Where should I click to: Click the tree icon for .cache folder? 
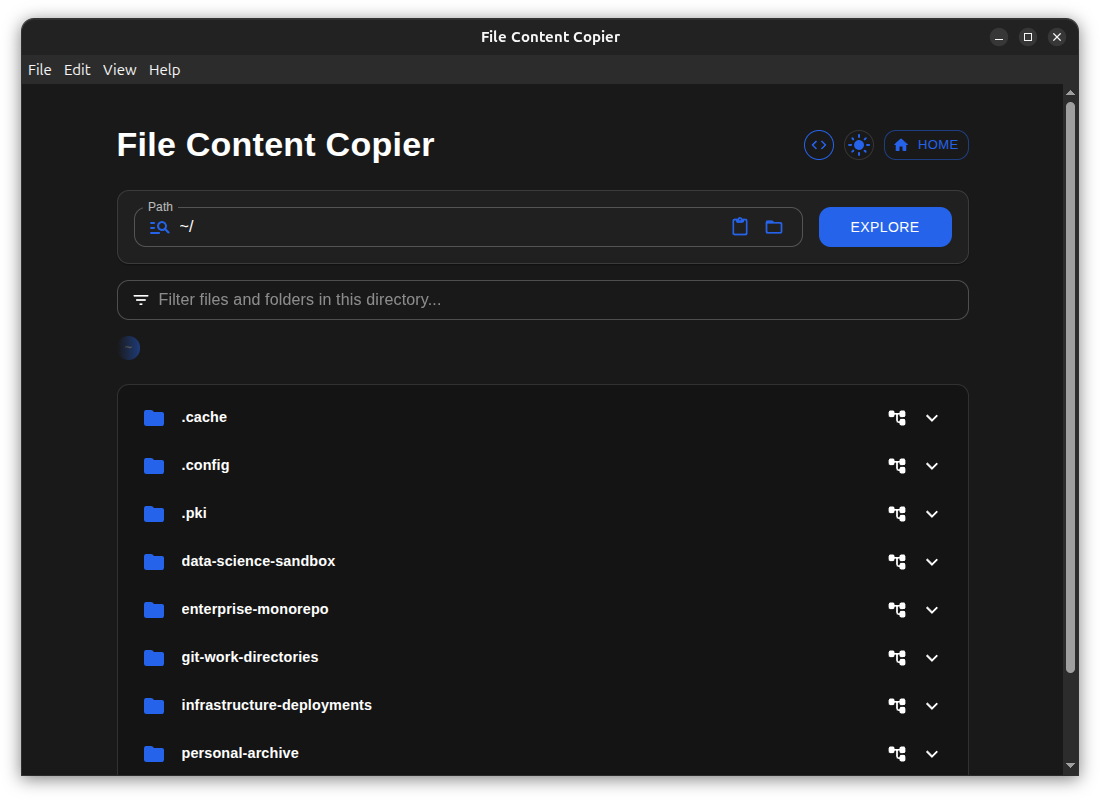coord(897,418)
